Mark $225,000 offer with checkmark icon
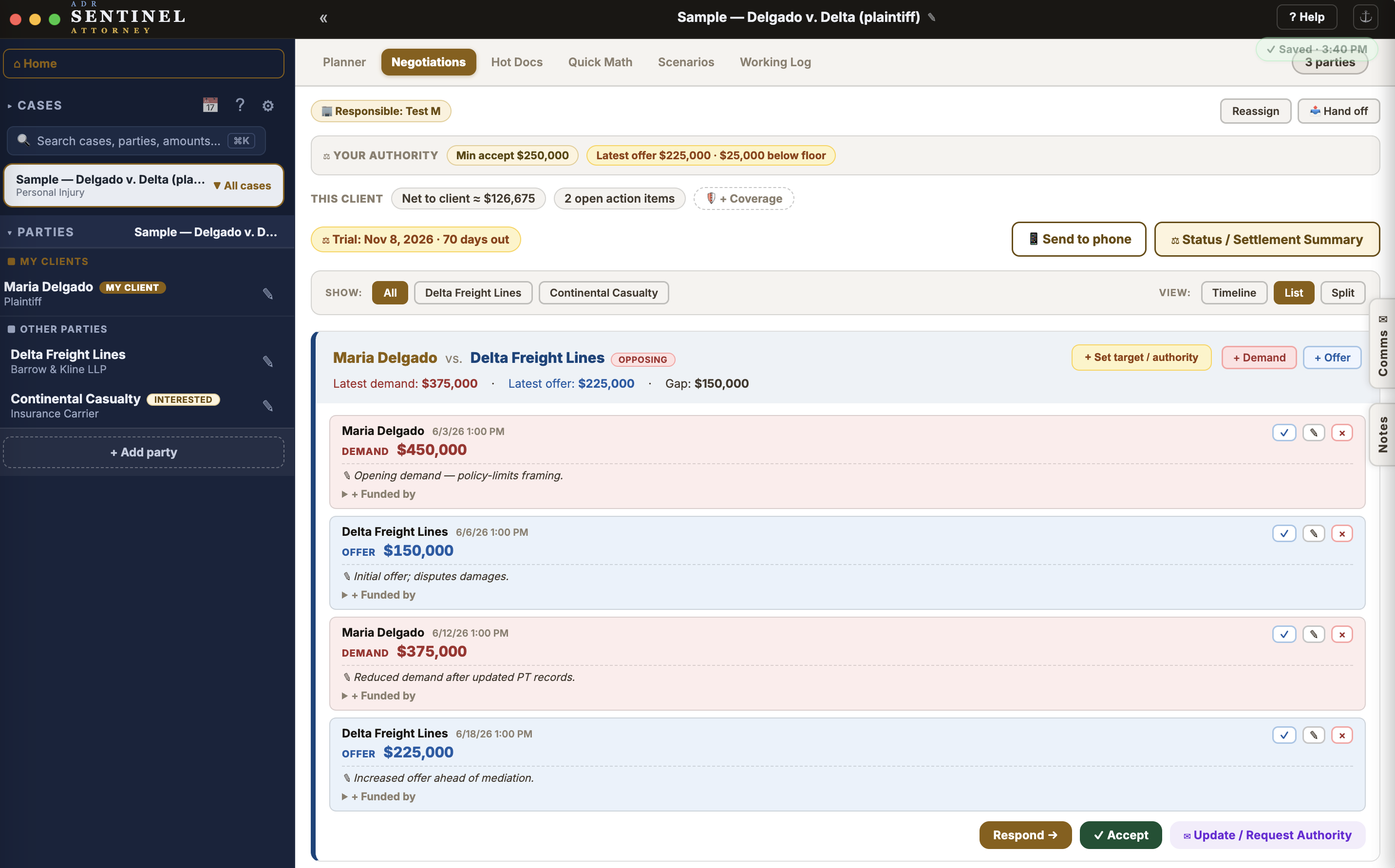The height and width of the screenshot is (868, 1395). (1283, 736)
